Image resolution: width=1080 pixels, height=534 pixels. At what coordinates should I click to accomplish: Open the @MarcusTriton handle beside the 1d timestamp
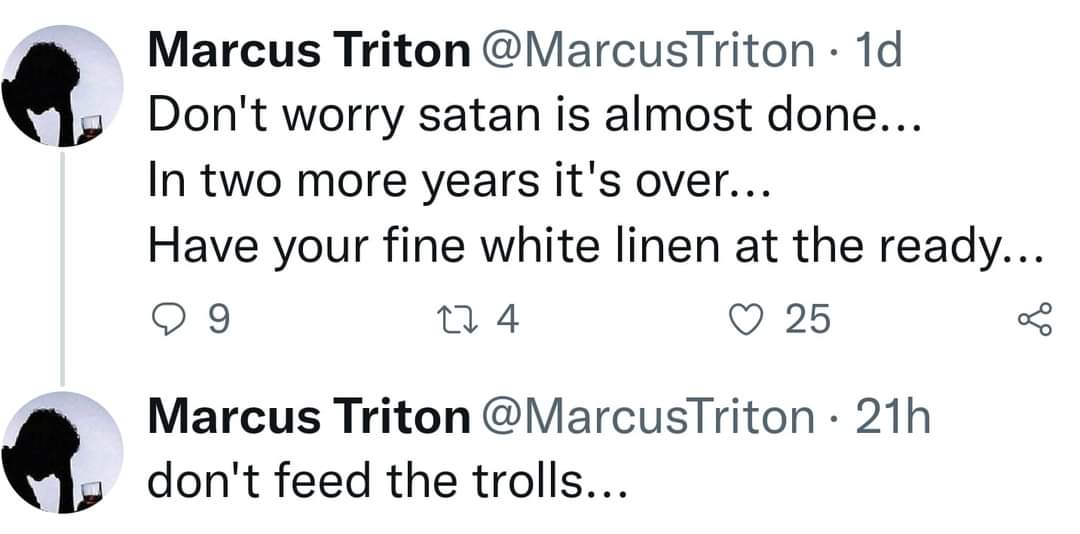pos(647,52)
